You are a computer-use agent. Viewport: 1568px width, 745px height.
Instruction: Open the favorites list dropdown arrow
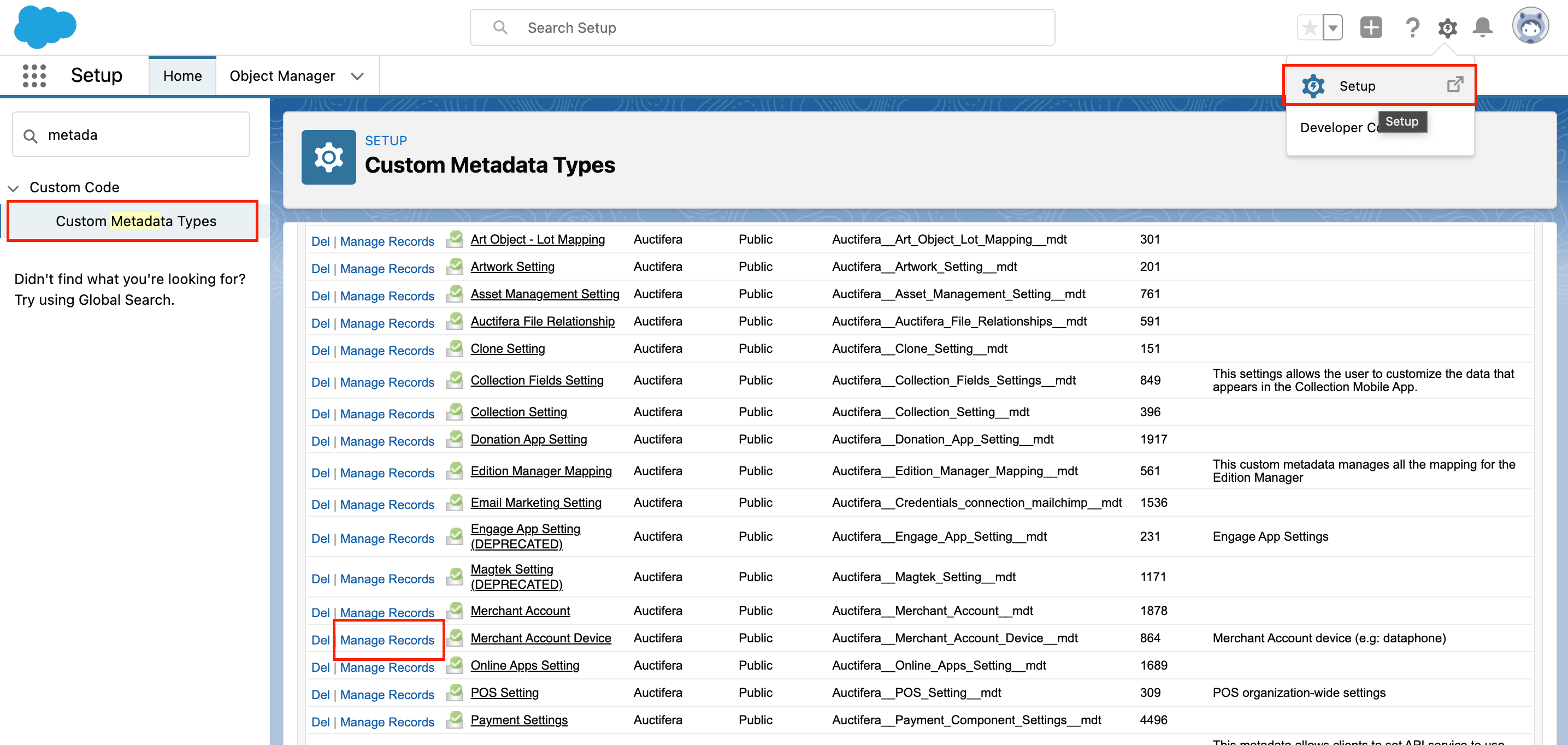point(1333,28)
